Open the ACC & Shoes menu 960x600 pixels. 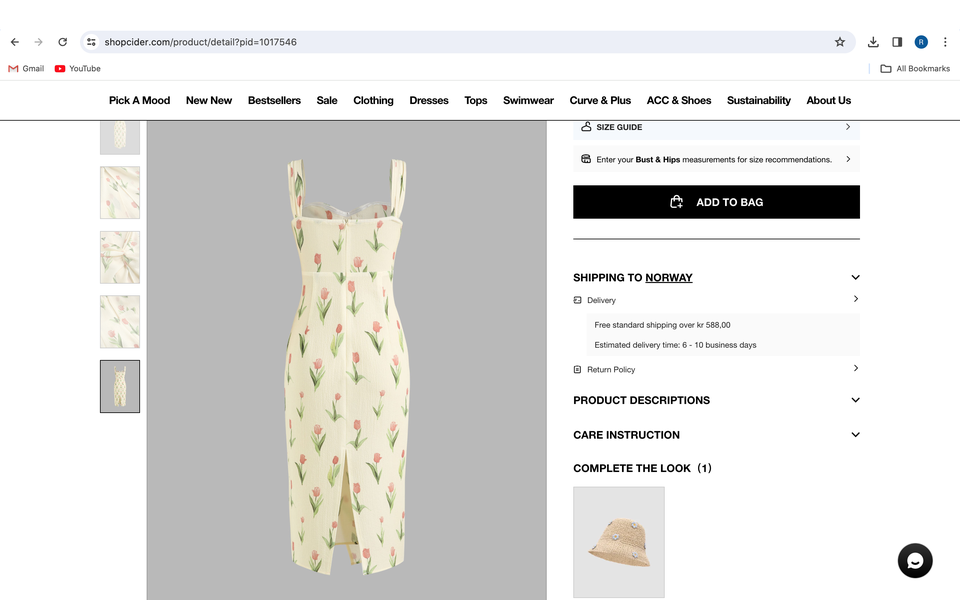point(679,100)
